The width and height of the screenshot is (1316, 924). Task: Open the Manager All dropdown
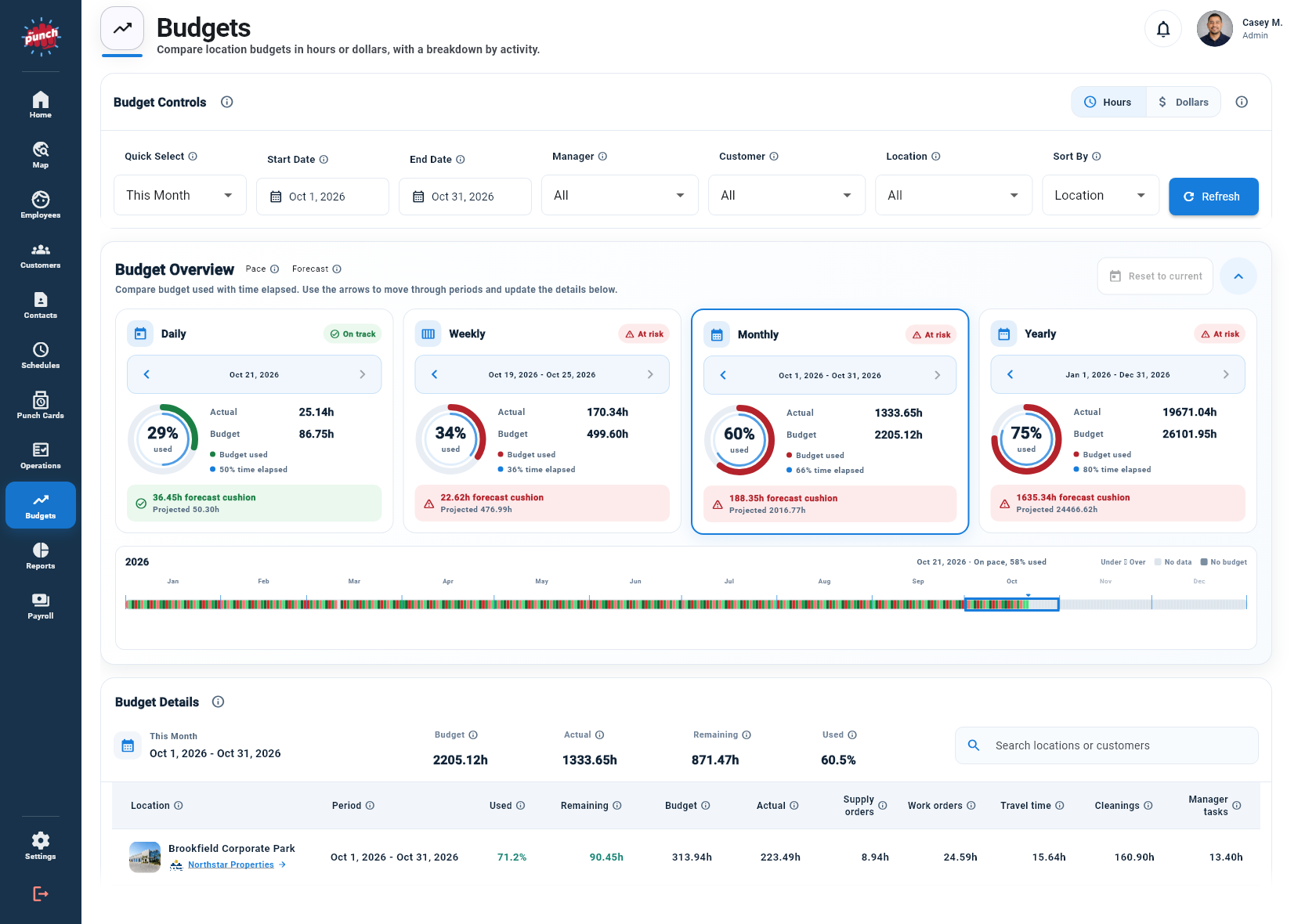pyautogui.click(x=620, y=195)
